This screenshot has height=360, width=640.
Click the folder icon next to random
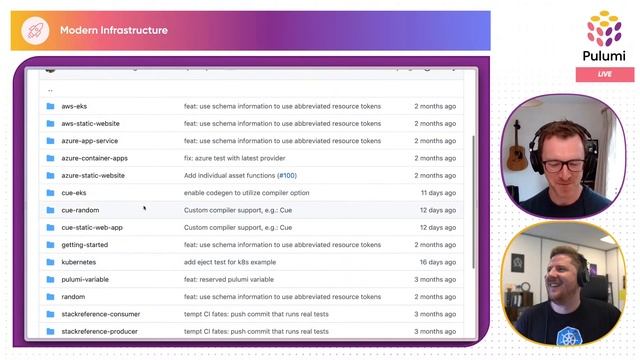click(50, 297)
